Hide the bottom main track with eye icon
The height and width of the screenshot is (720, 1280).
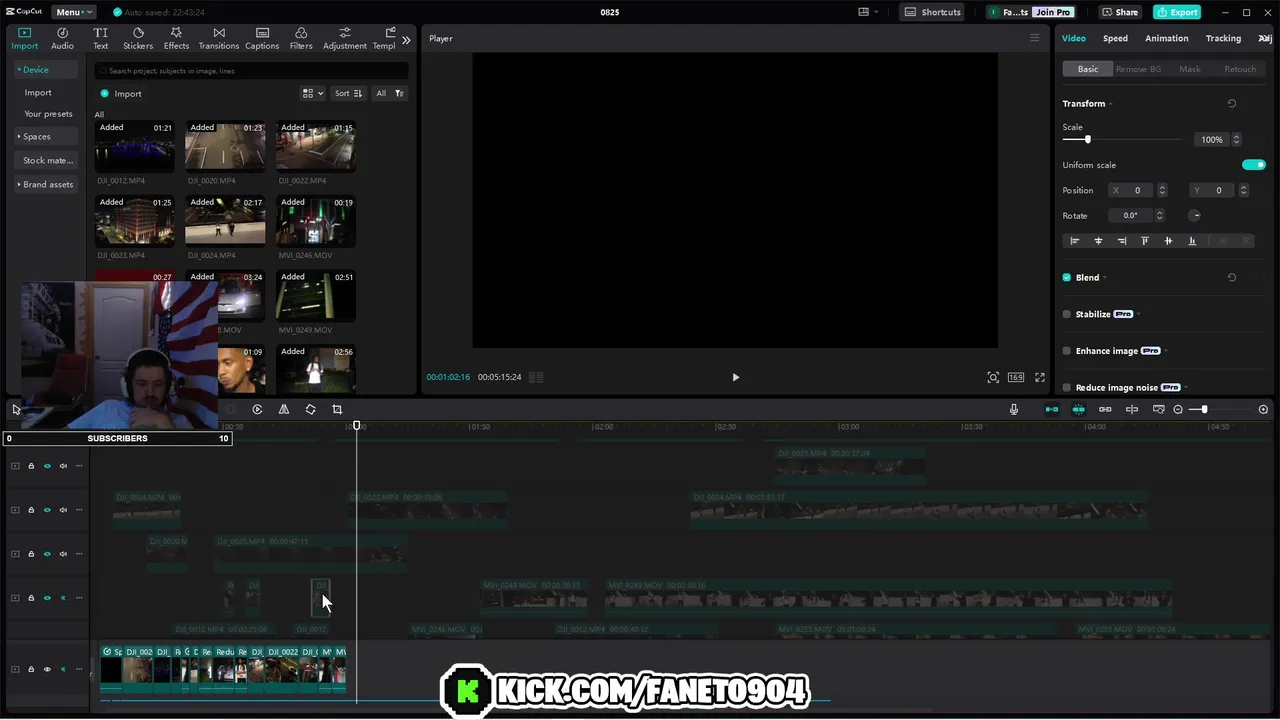(47, 669)
